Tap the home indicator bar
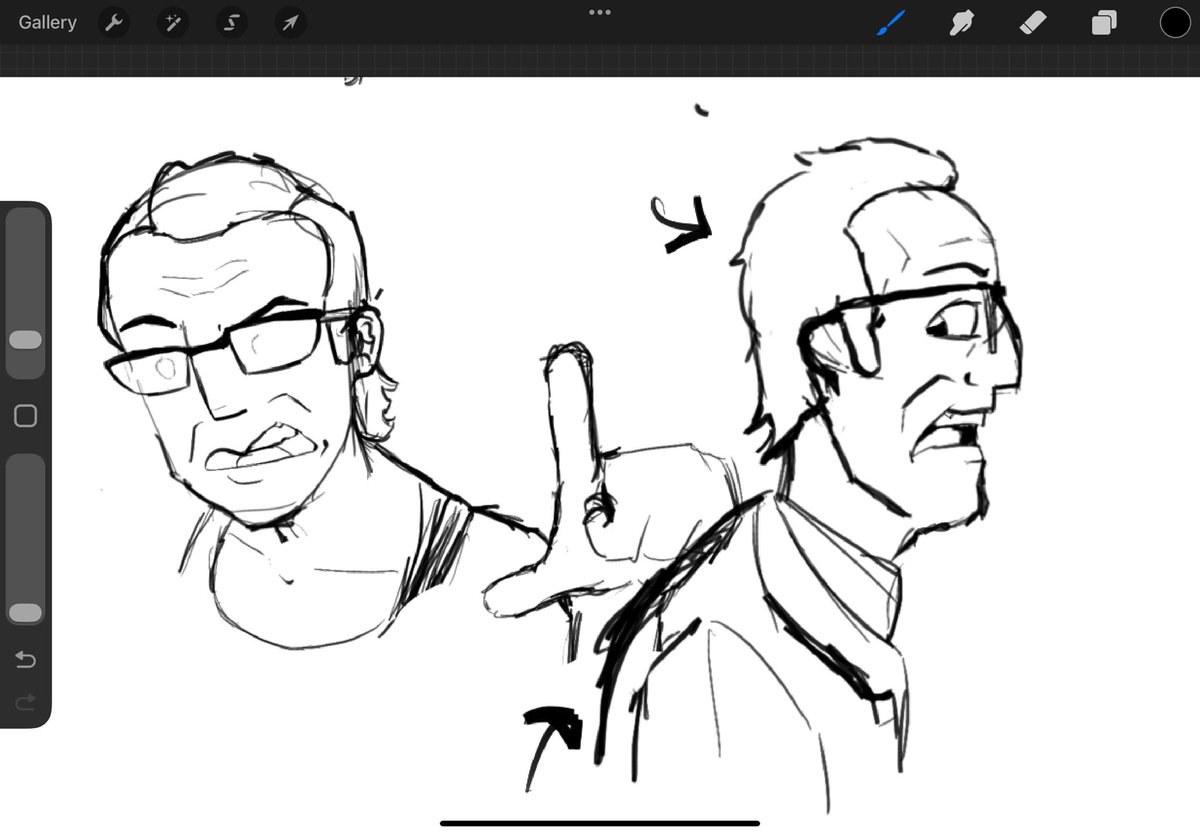Image resolution: width=1200 pixels, height=834 pixels. (600, 823)
